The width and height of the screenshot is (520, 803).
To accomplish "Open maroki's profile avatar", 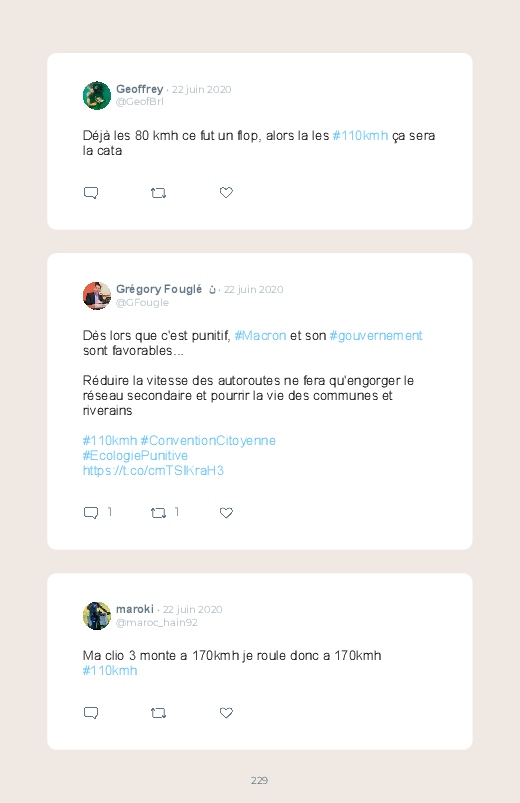I will (x=97, y=616).
